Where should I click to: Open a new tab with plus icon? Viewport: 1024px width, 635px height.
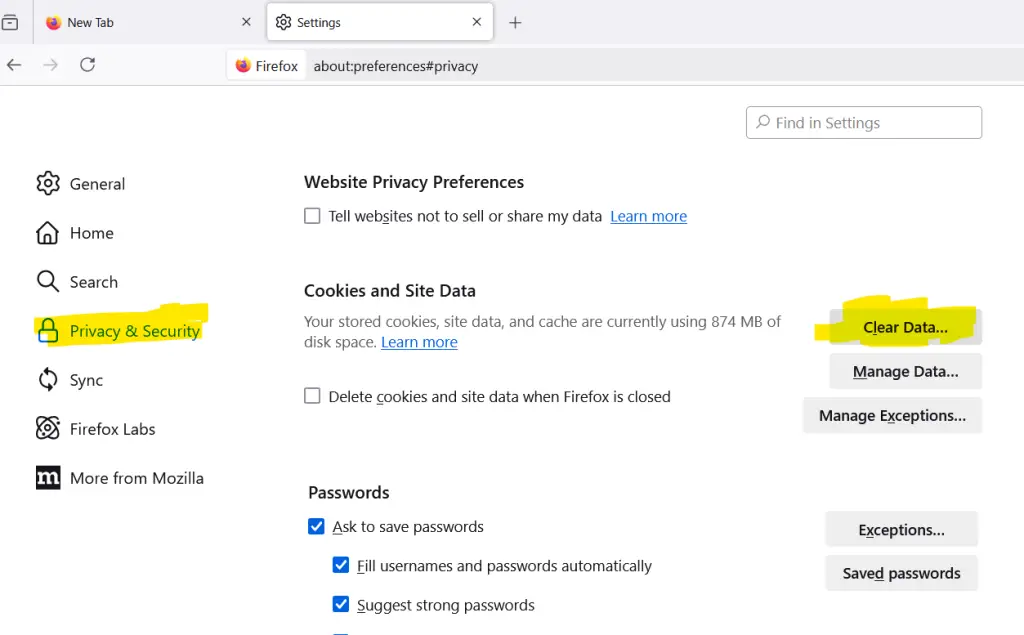(x=515, y=23)
